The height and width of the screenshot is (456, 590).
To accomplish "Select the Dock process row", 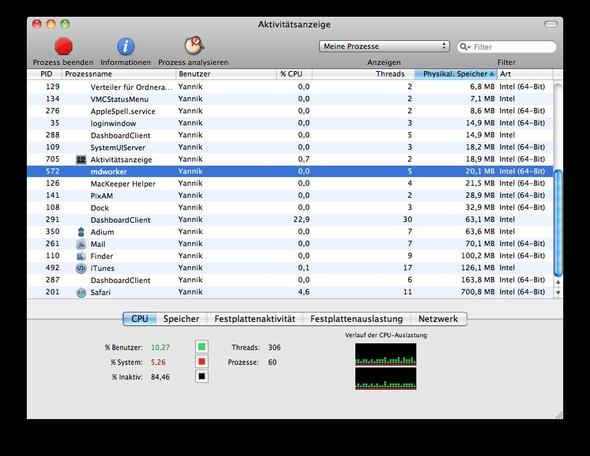I will pyautogui.click(x=290, y=208).
